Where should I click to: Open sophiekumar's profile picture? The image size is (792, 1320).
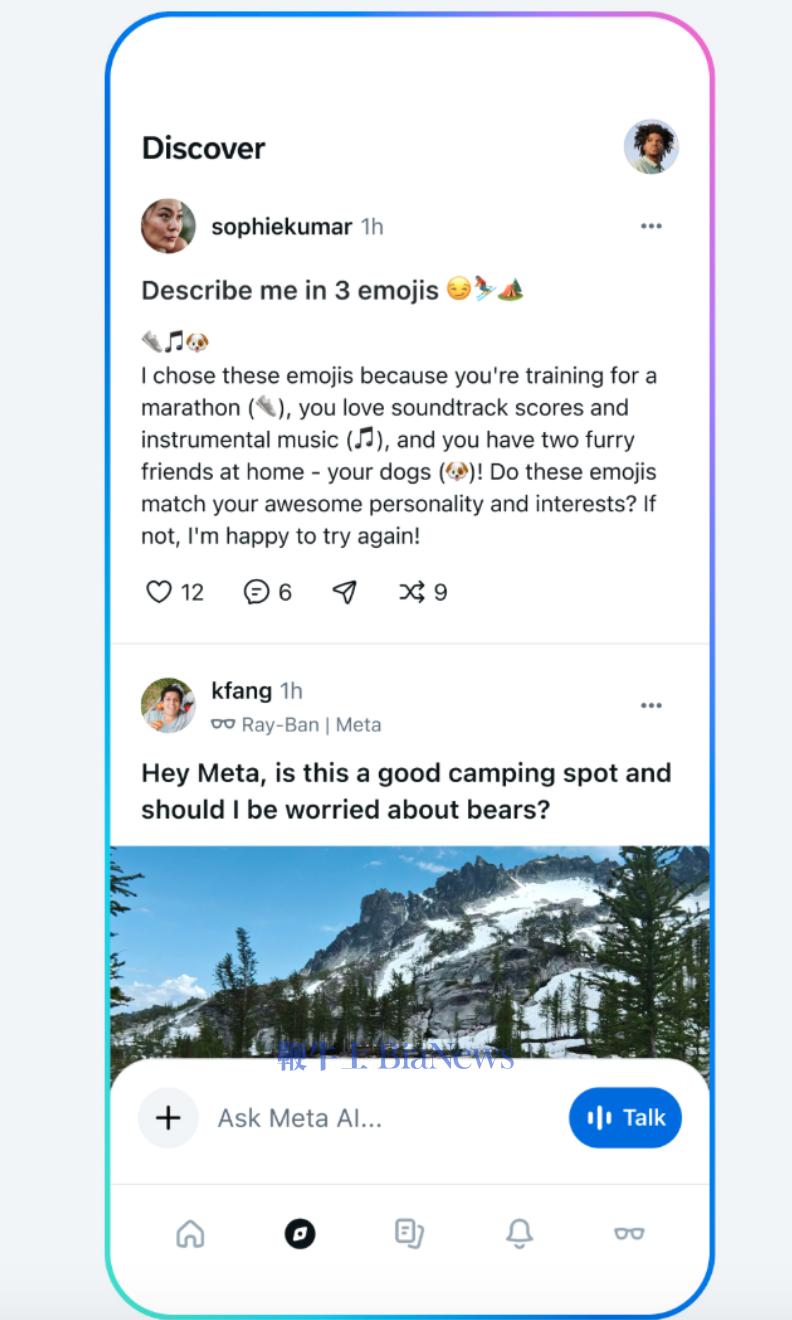168,226
